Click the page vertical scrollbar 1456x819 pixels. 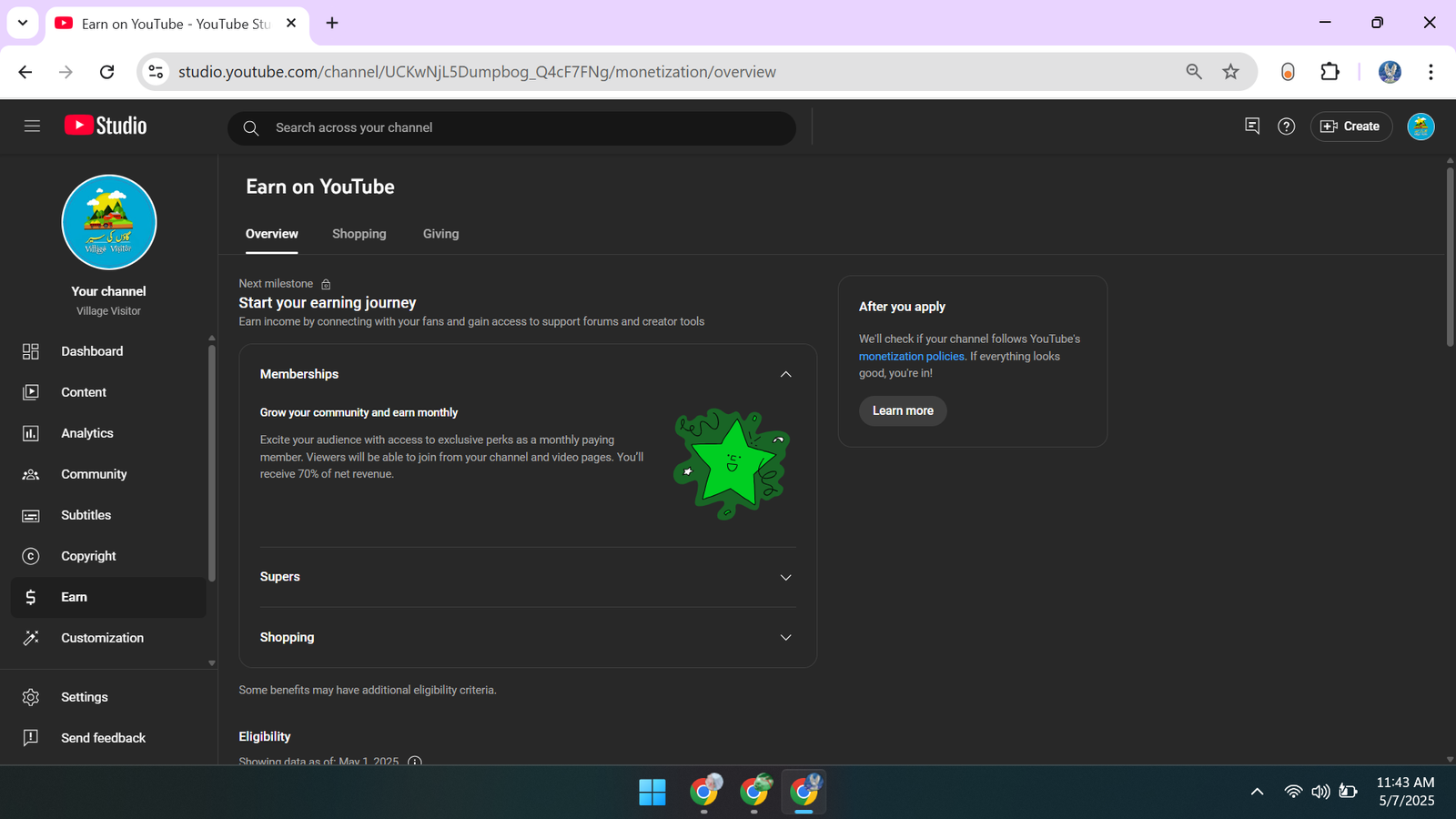(x=1450, y=257)
